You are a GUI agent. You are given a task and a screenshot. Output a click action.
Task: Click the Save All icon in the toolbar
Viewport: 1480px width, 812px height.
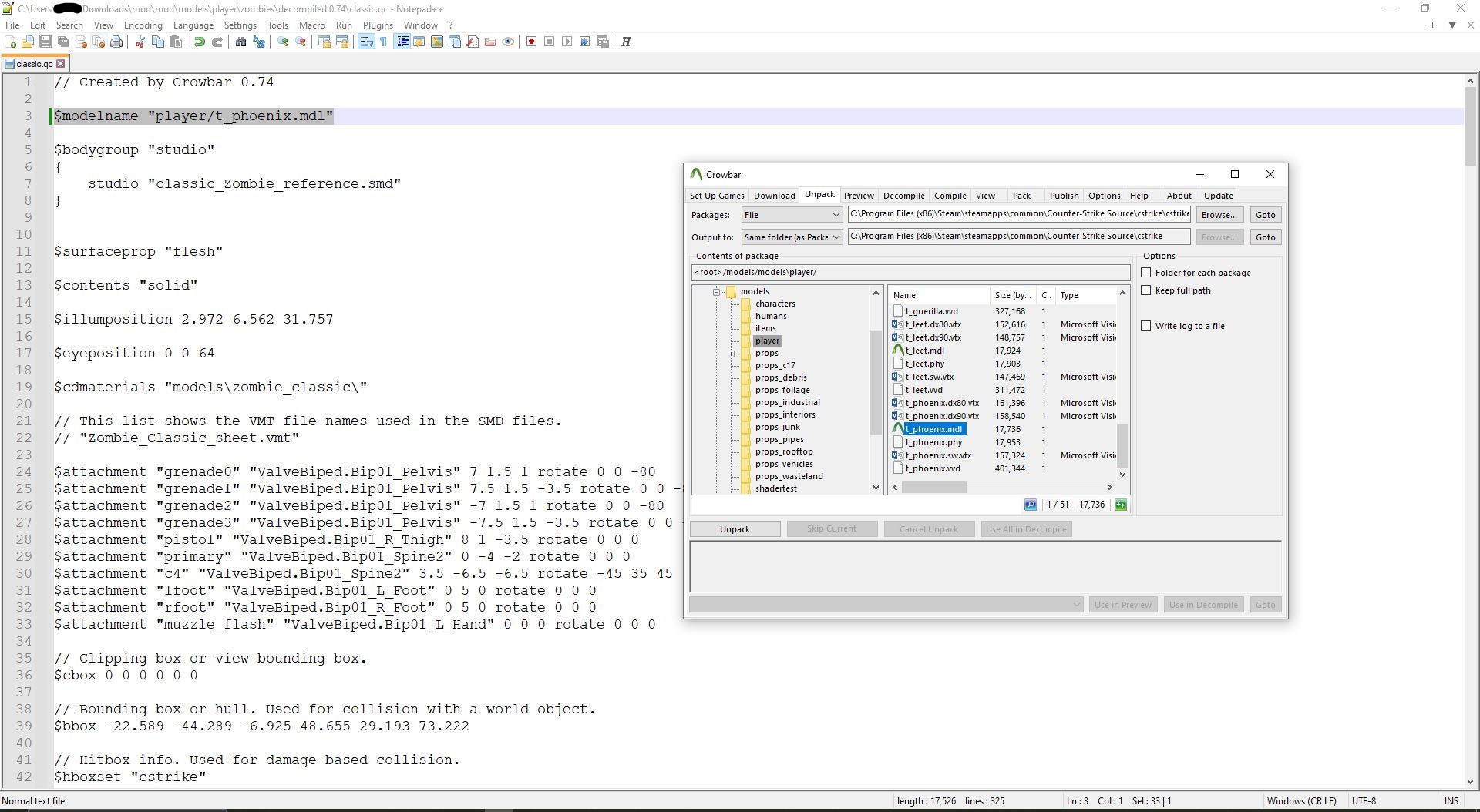pos(63,42)
